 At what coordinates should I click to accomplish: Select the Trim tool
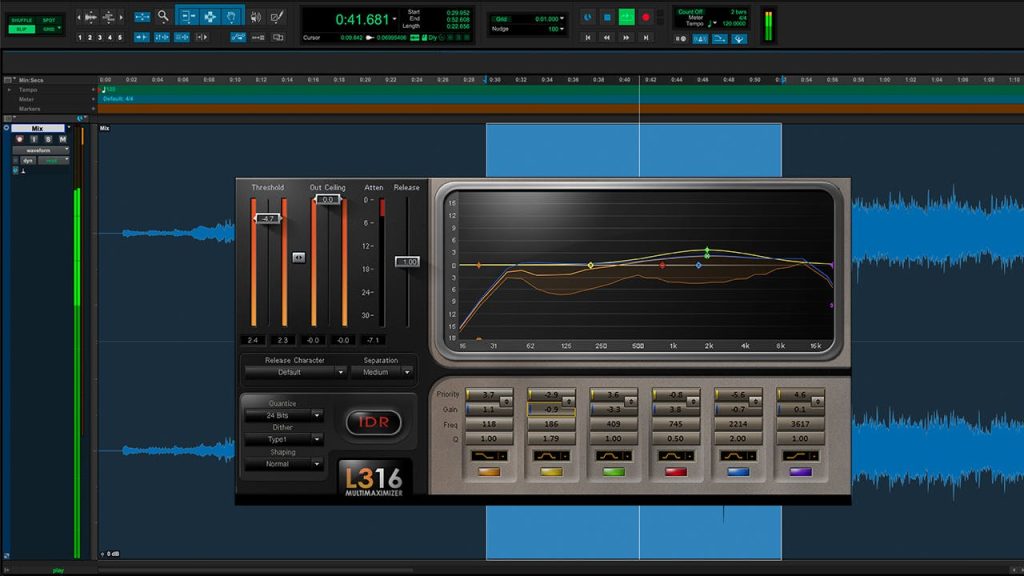pos(190,17)
